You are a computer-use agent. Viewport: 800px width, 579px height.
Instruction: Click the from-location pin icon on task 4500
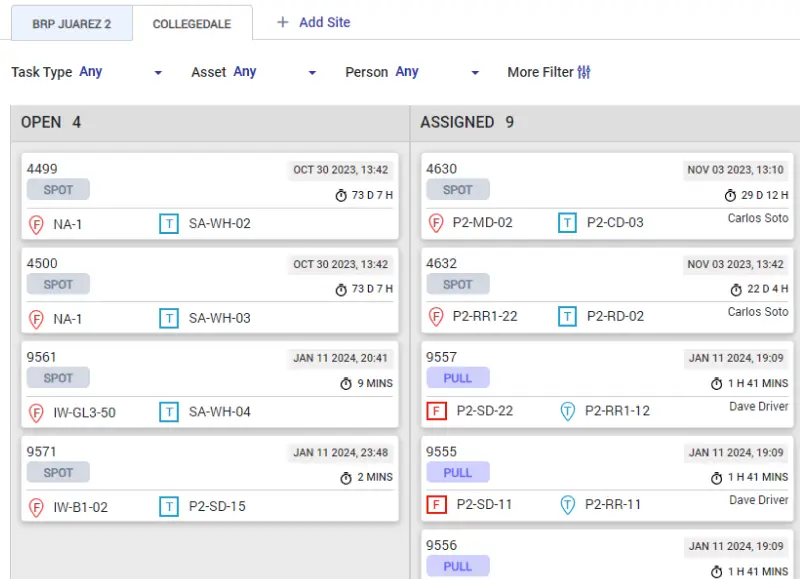[36, 319]
